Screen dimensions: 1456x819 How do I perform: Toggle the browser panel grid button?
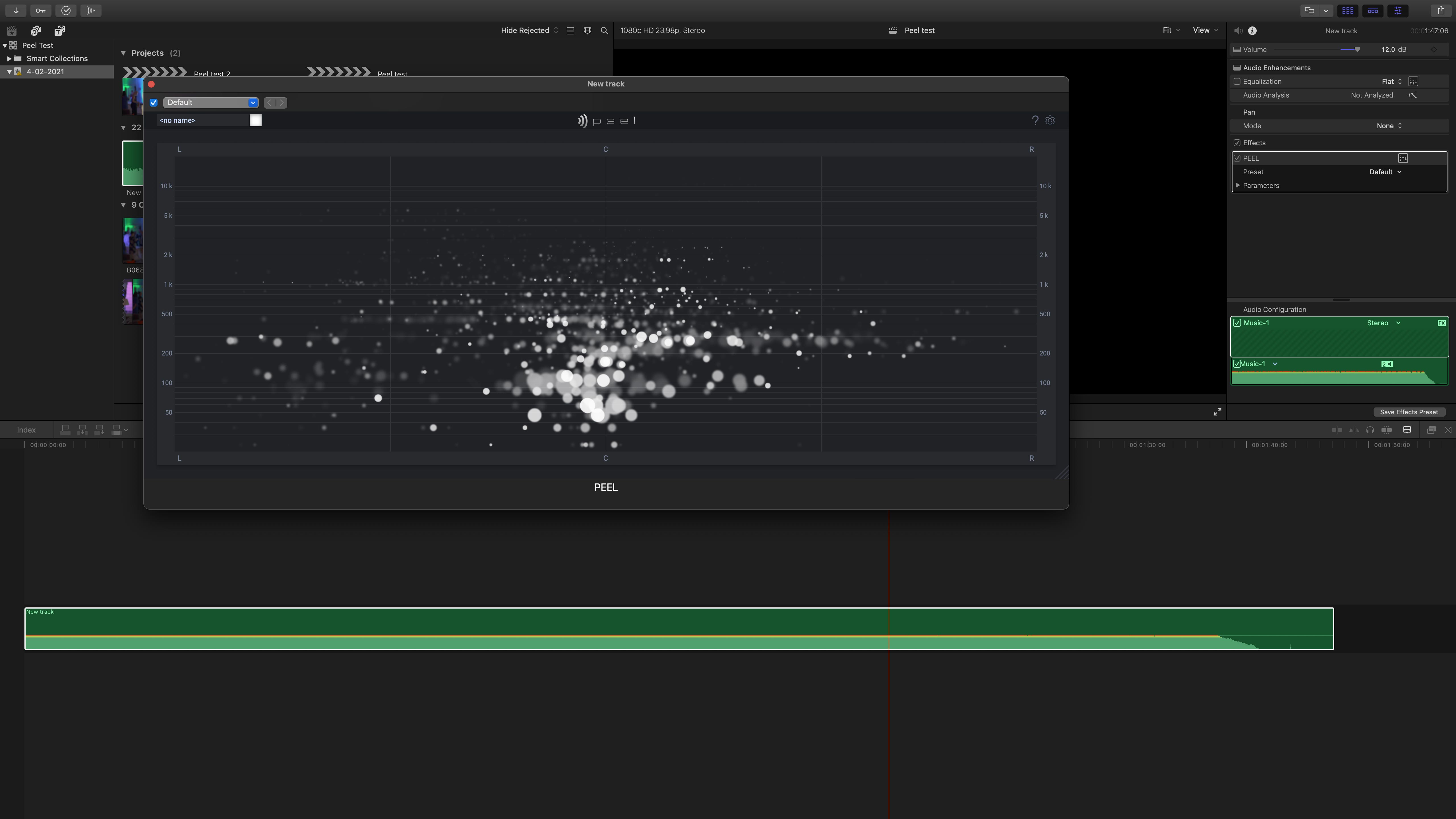coord(1347,10)
